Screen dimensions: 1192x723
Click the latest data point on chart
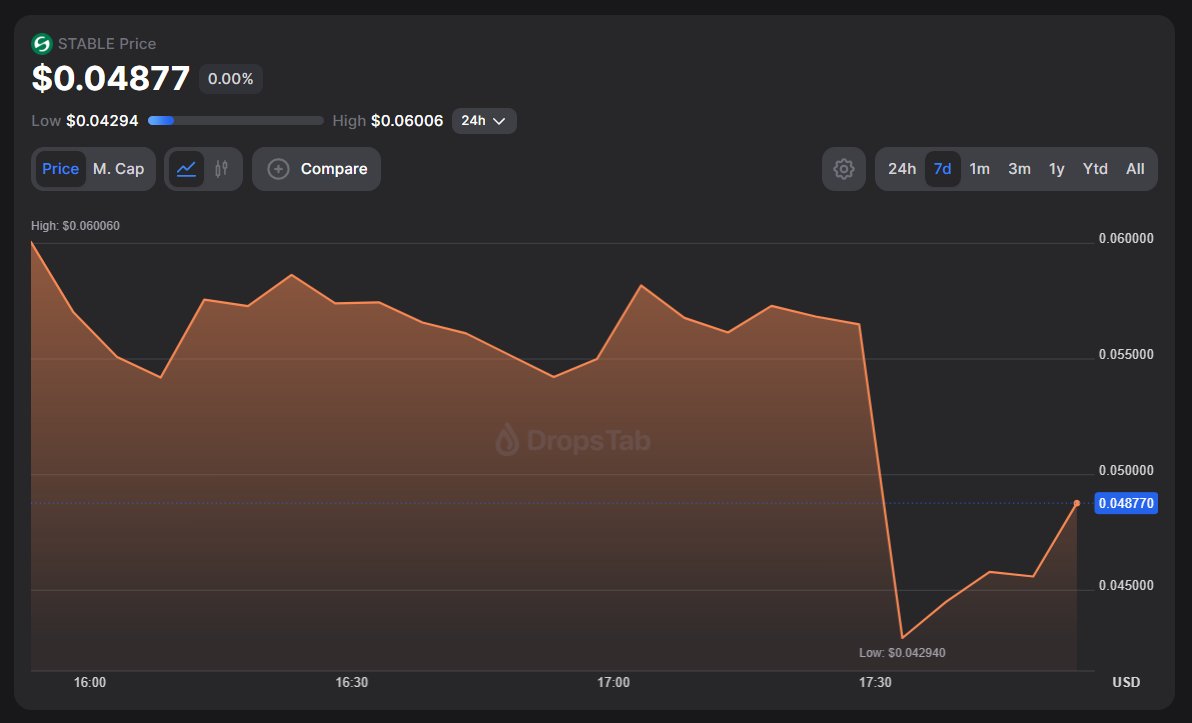(1076, 503)
